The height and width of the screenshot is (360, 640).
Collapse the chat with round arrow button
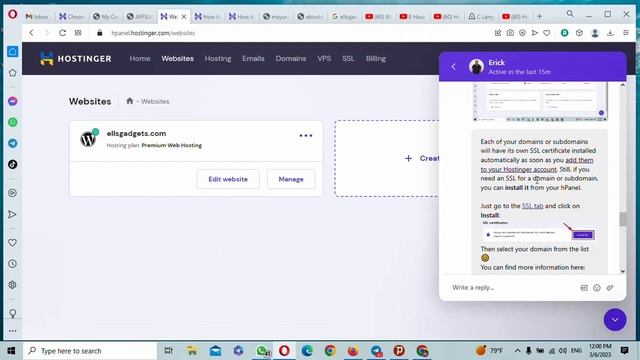tap(615, 320)
